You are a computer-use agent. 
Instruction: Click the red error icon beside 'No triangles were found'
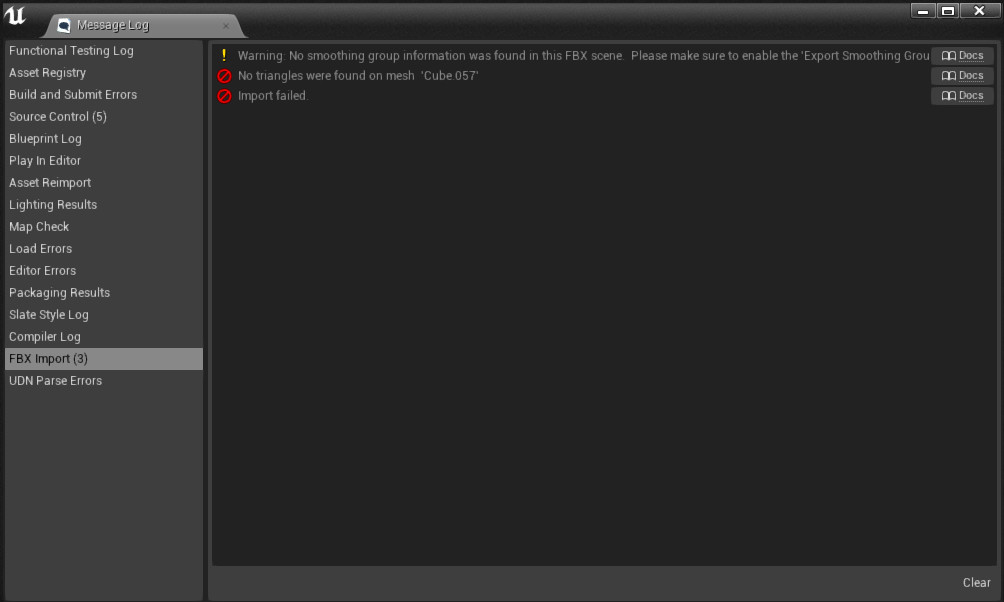tap(224, 76)
